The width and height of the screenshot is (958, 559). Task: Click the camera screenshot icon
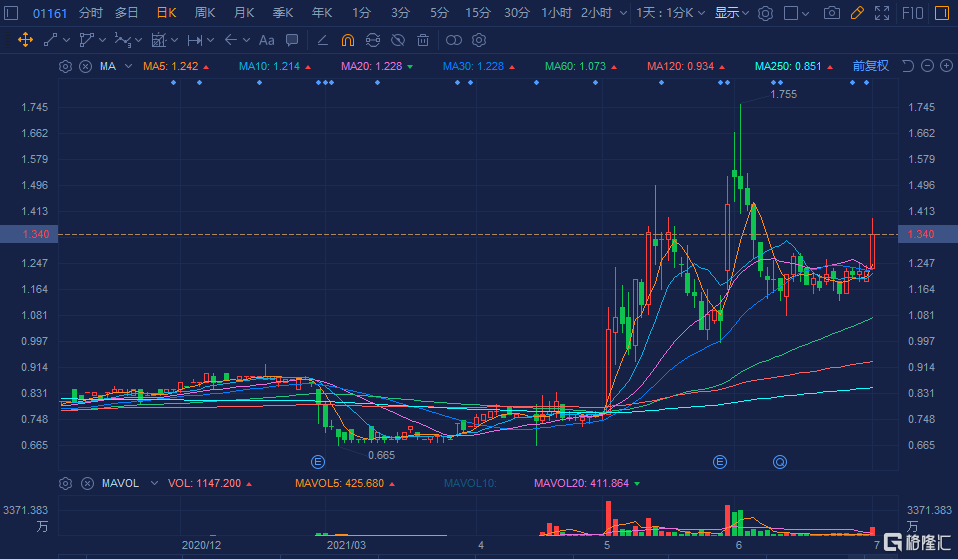point(831,13)
